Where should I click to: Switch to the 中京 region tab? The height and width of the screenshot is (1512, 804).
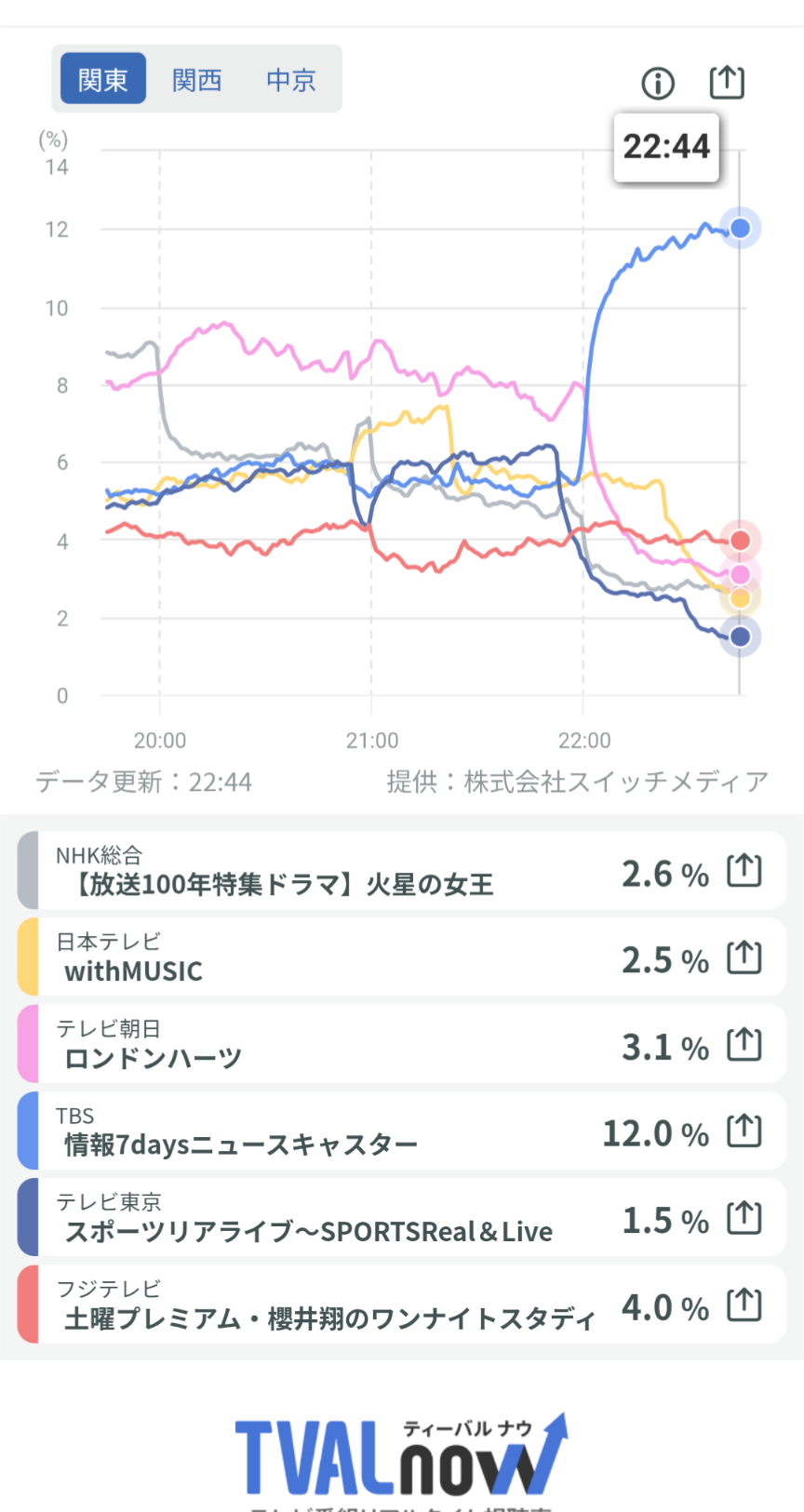tap(291, 80)
